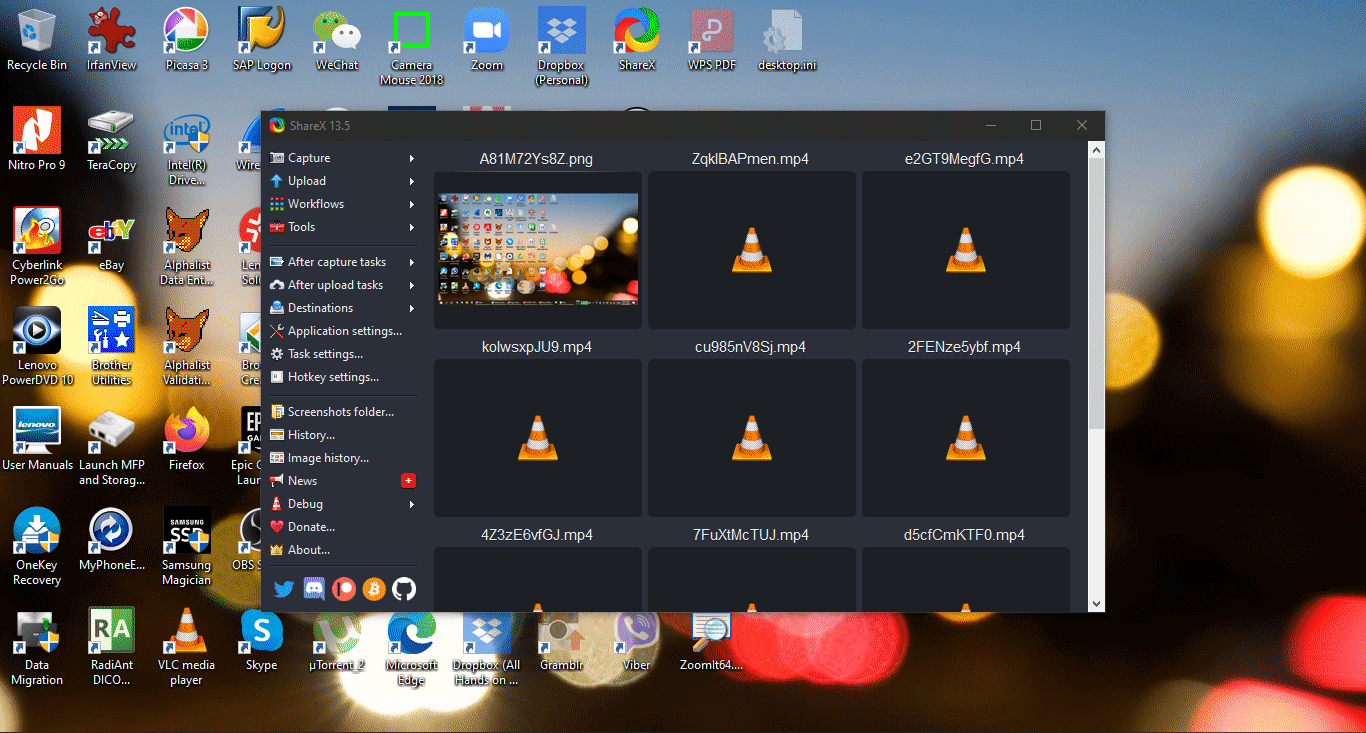Image resolution: width=1366 pixels, height=733 pixels.
Task: Select the cu985nV8Sj.mp4 thumbnail
Action: (752, 437)
